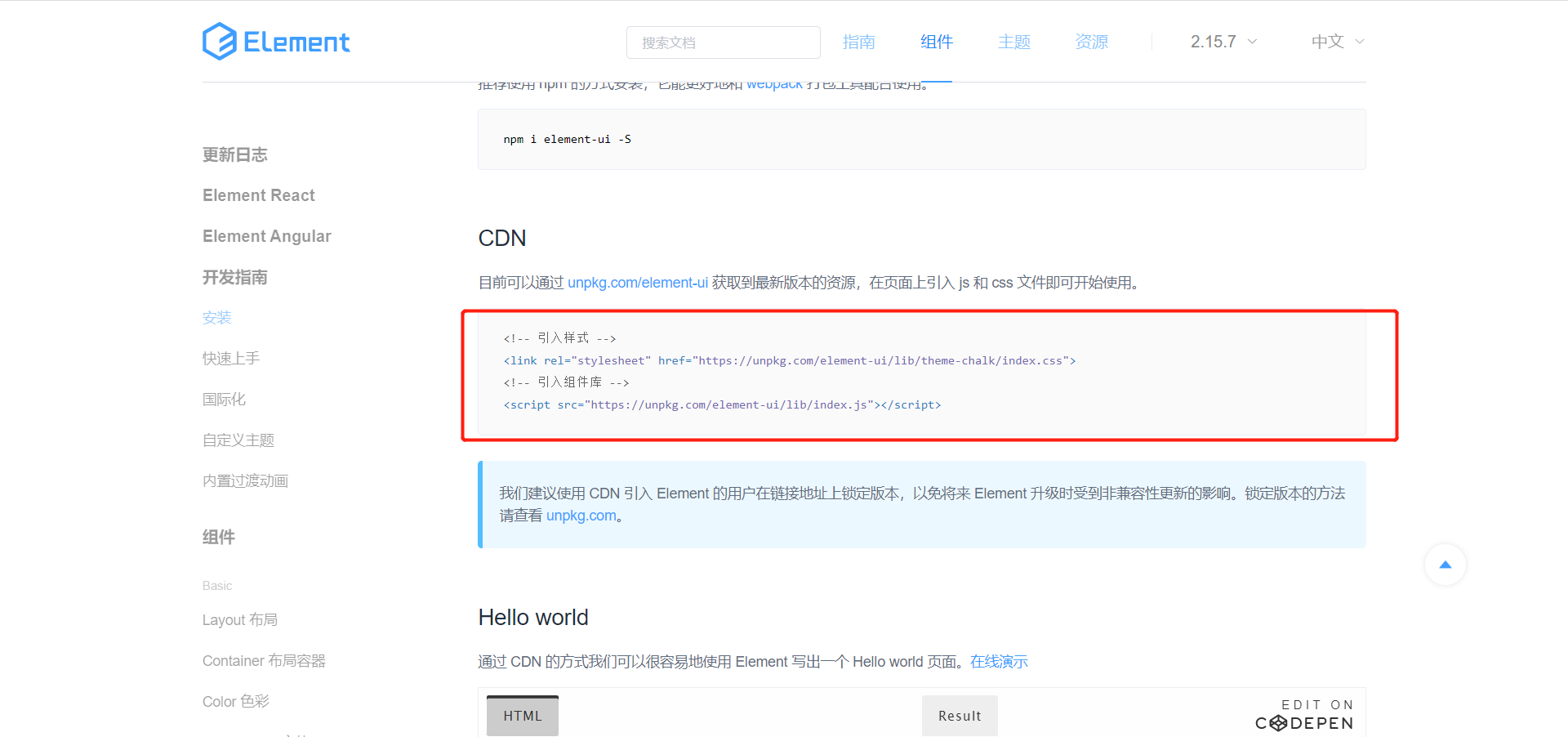
Task: Open the 更新日志 page
Action: pyautogui.click(x=234, y=154)
